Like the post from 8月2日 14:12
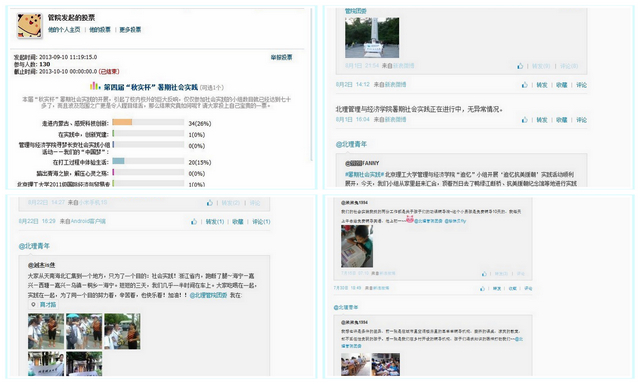This screenshot has width=640, height=384. [x=524, y=85]
